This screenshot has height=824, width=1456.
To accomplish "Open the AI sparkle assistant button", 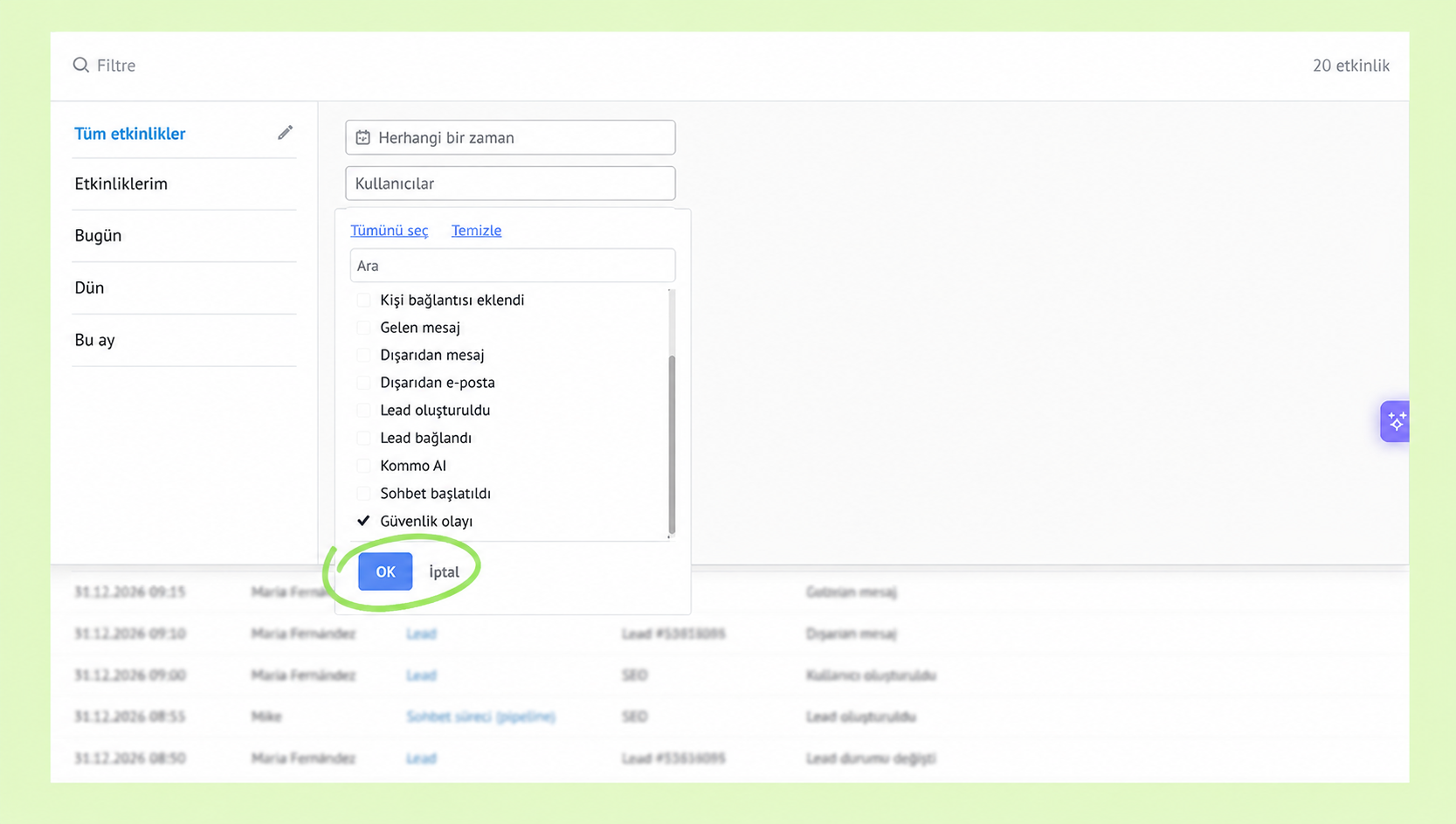I will click(1395, 421).
